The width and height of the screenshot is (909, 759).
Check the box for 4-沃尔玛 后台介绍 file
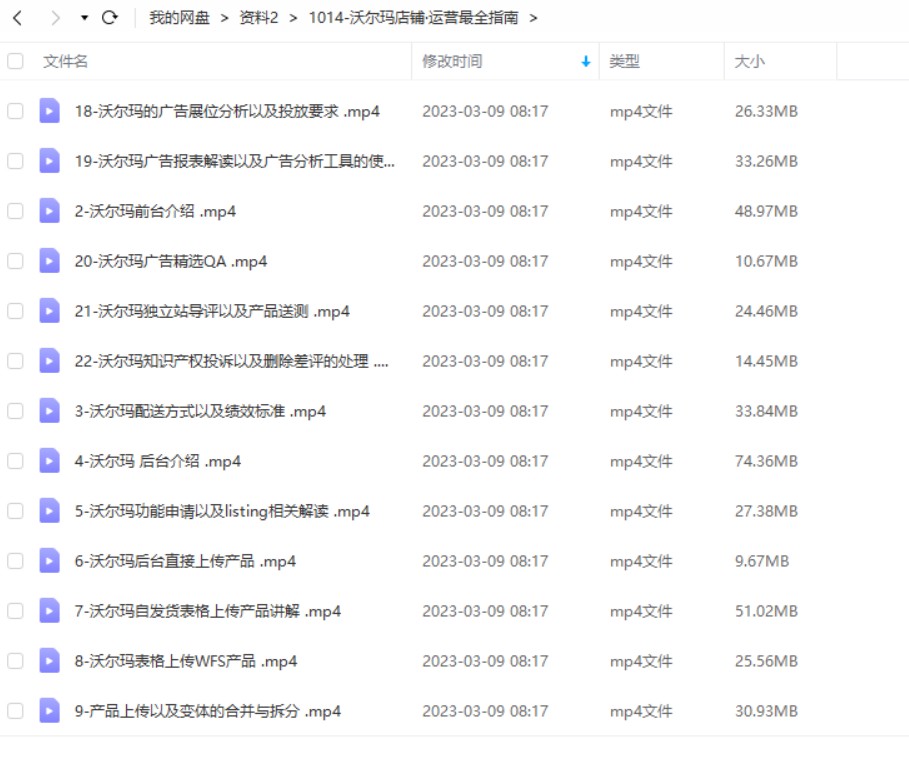coord(15,461)
